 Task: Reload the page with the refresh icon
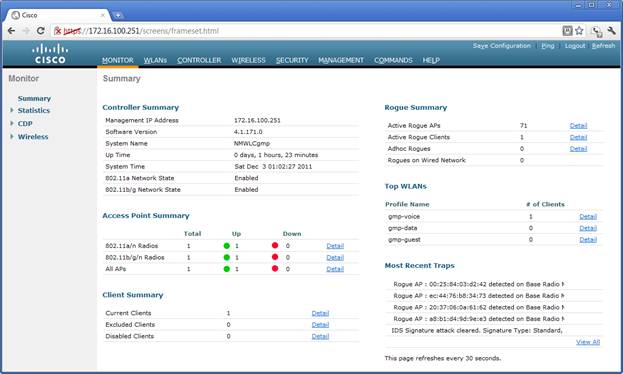click(41, 31)
